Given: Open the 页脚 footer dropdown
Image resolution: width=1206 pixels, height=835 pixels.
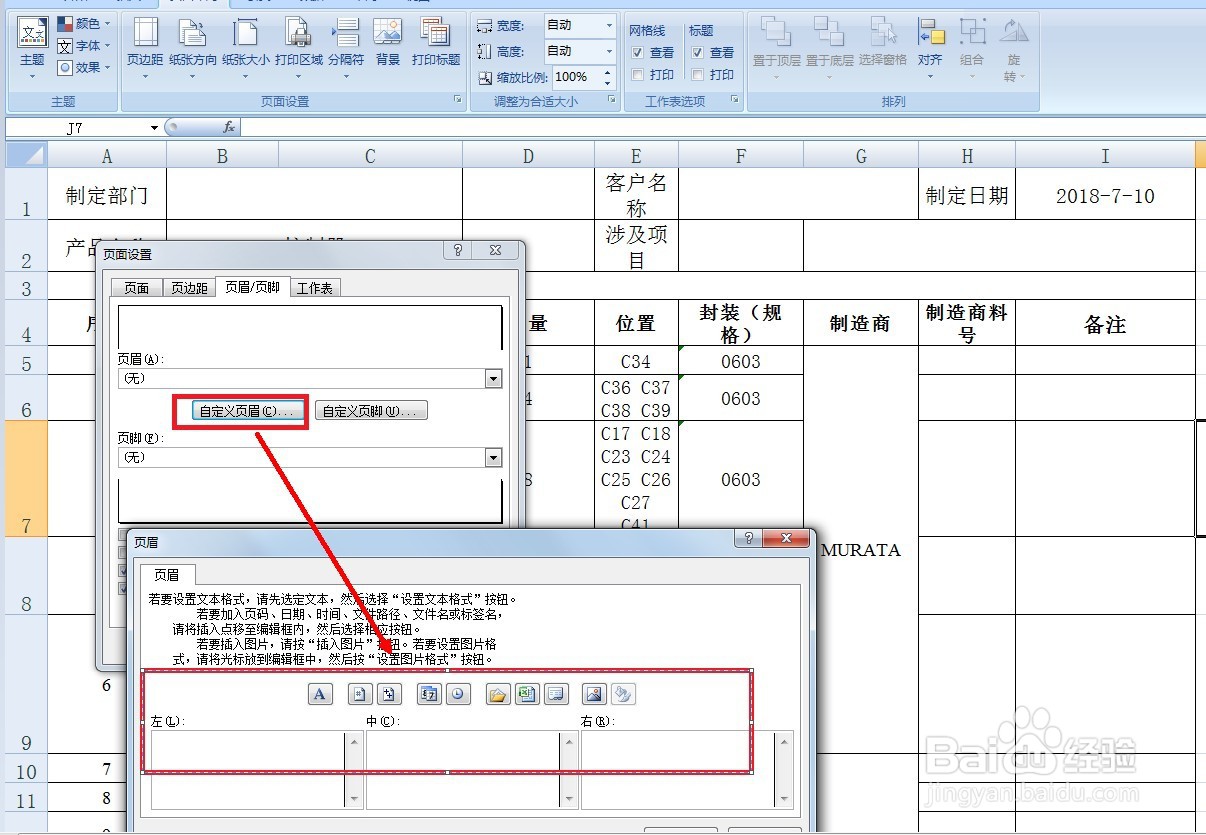Looking at the screenshot, I should (492, 457).
